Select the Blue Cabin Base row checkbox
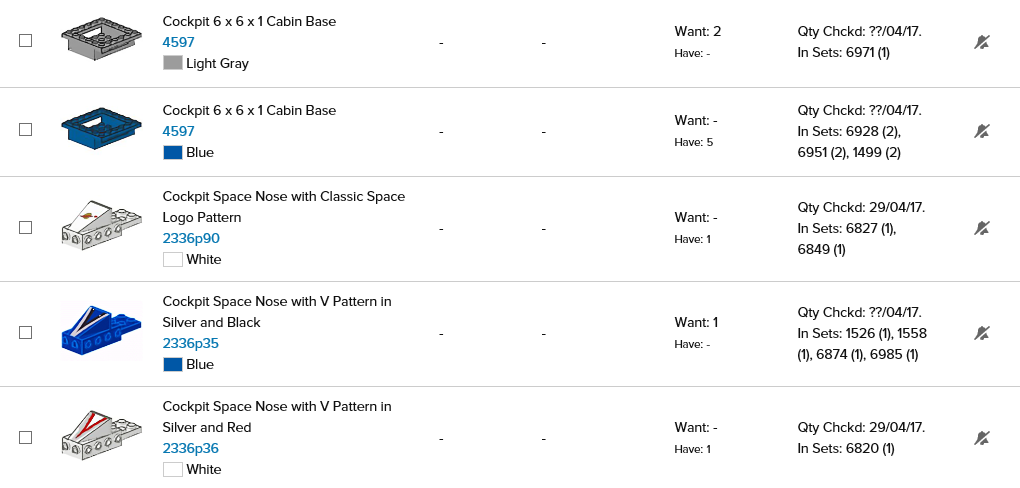The image size is (1020, 488). tap(26, 130)
